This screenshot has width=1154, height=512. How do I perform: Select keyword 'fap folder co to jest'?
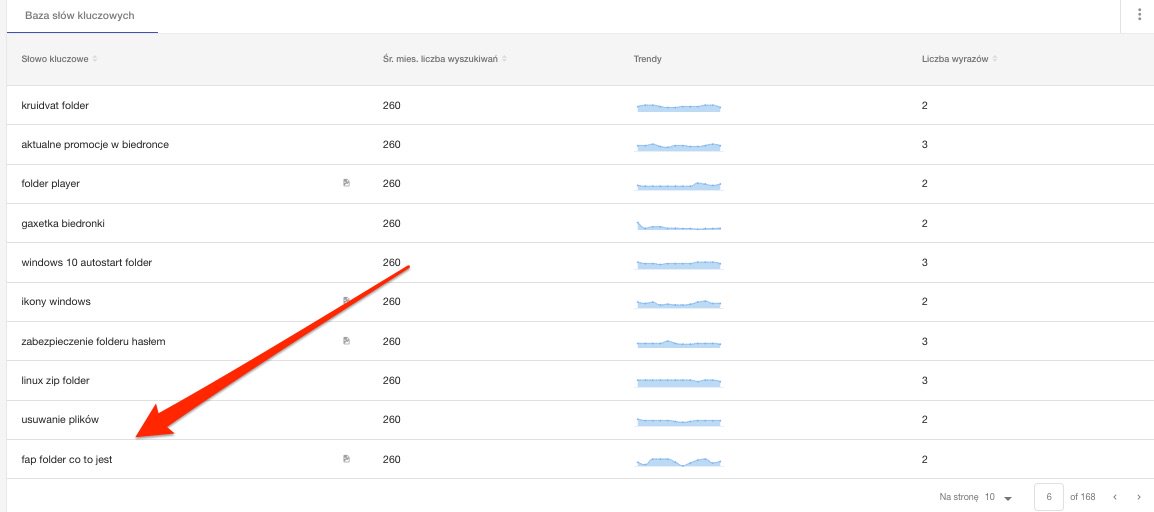click(x=67, y=460)
